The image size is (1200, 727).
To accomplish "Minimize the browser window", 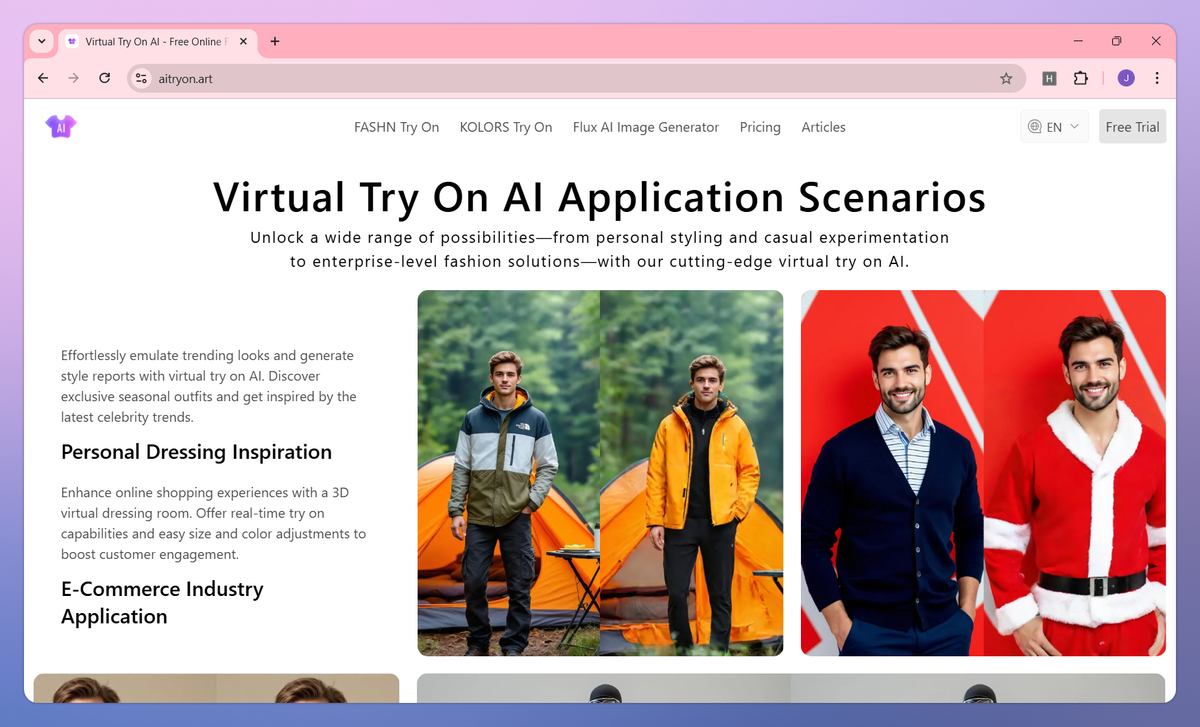I will (x=1078, y=41).
